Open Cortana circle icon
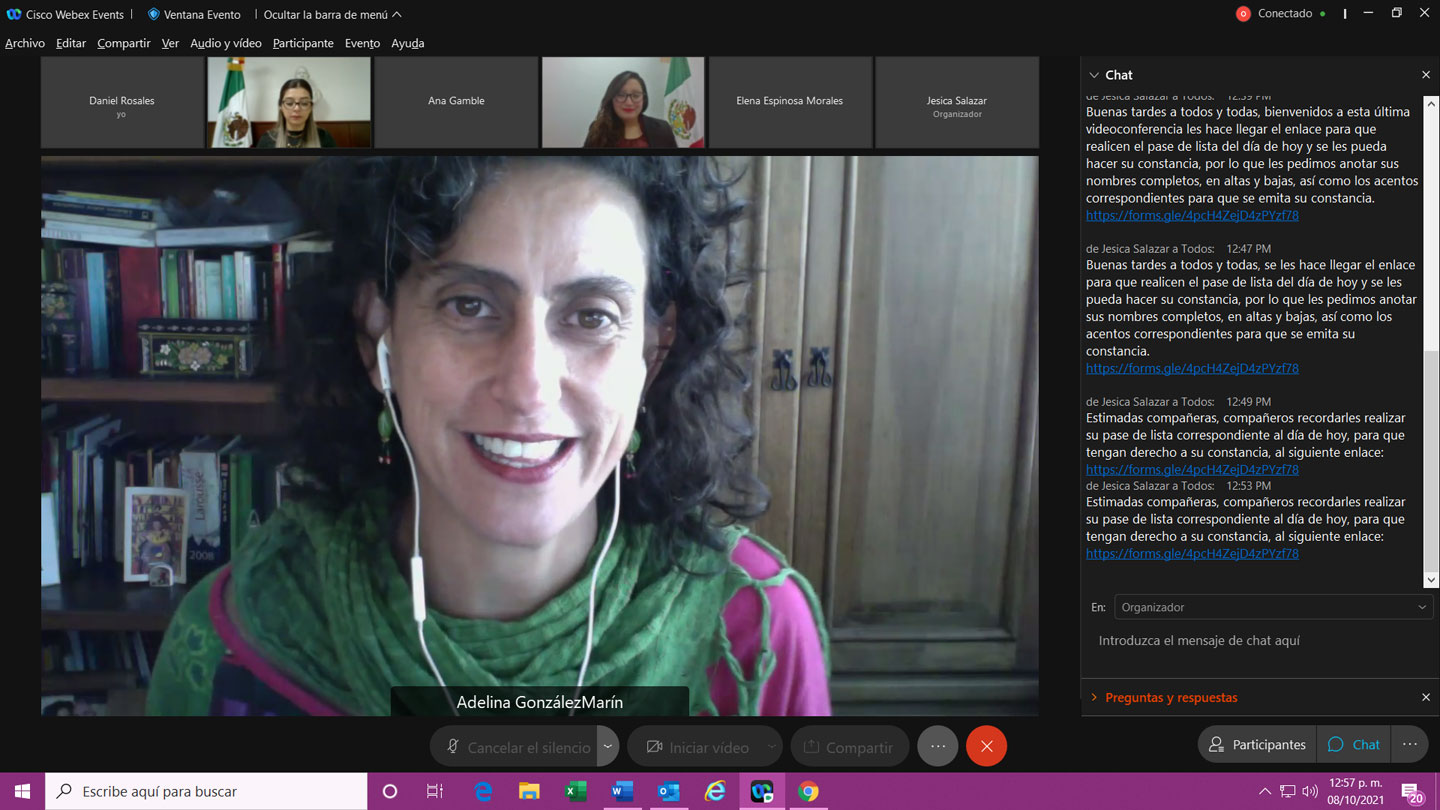1440x810 pixels. tap(390, 791)
